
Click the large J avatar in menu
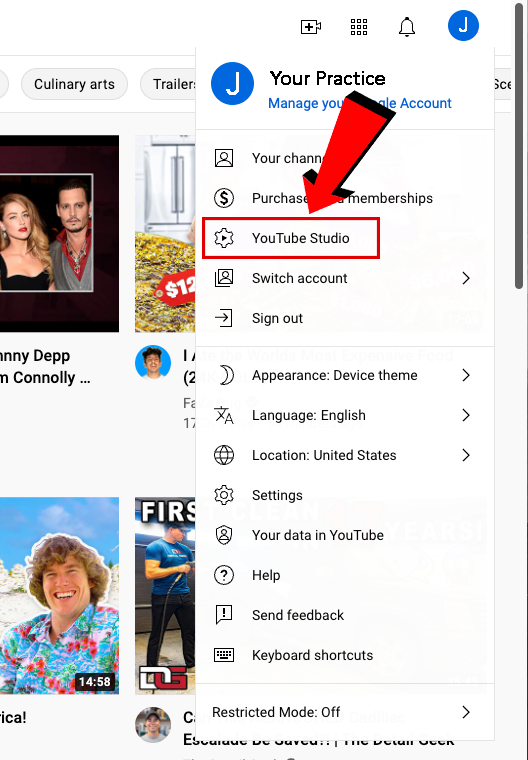[232, 83]
